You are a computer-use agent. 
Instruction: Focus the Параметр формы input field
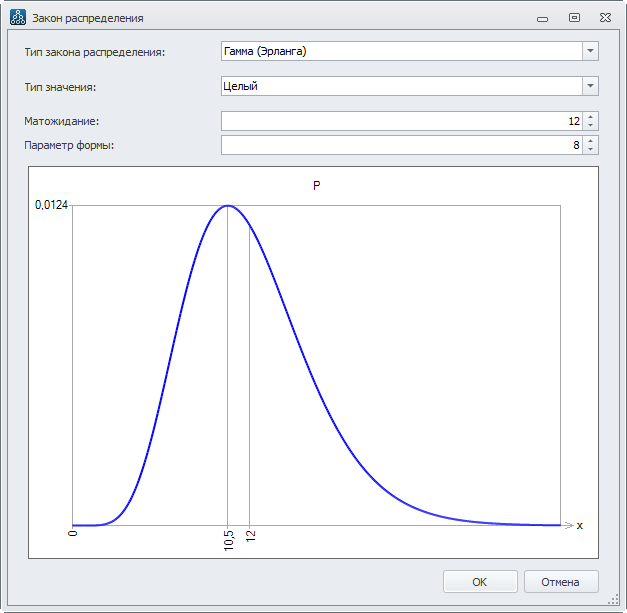point(400,145)
